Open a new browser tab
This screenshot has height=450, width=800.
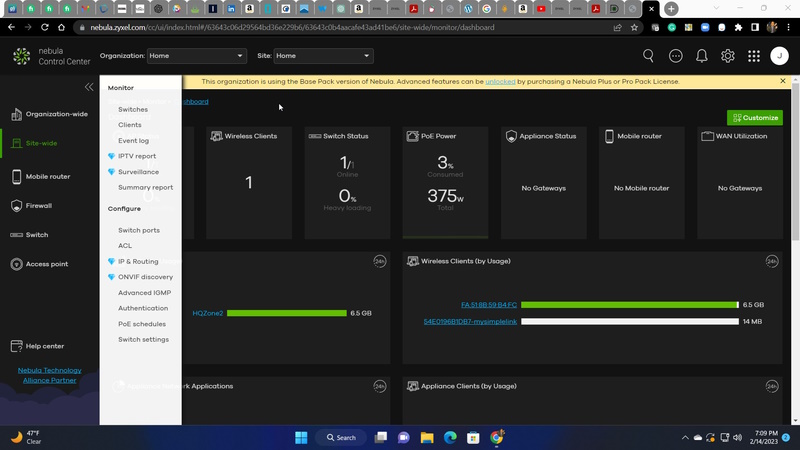coord(671,9)
